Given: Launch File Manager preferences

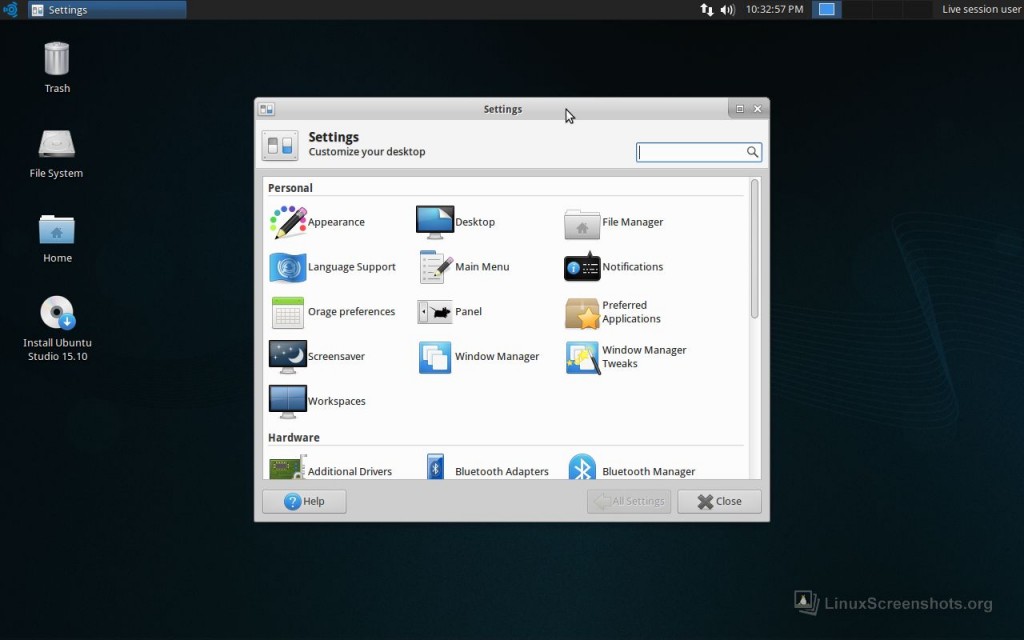Looking at the screenshot, I should coord(582,223).
